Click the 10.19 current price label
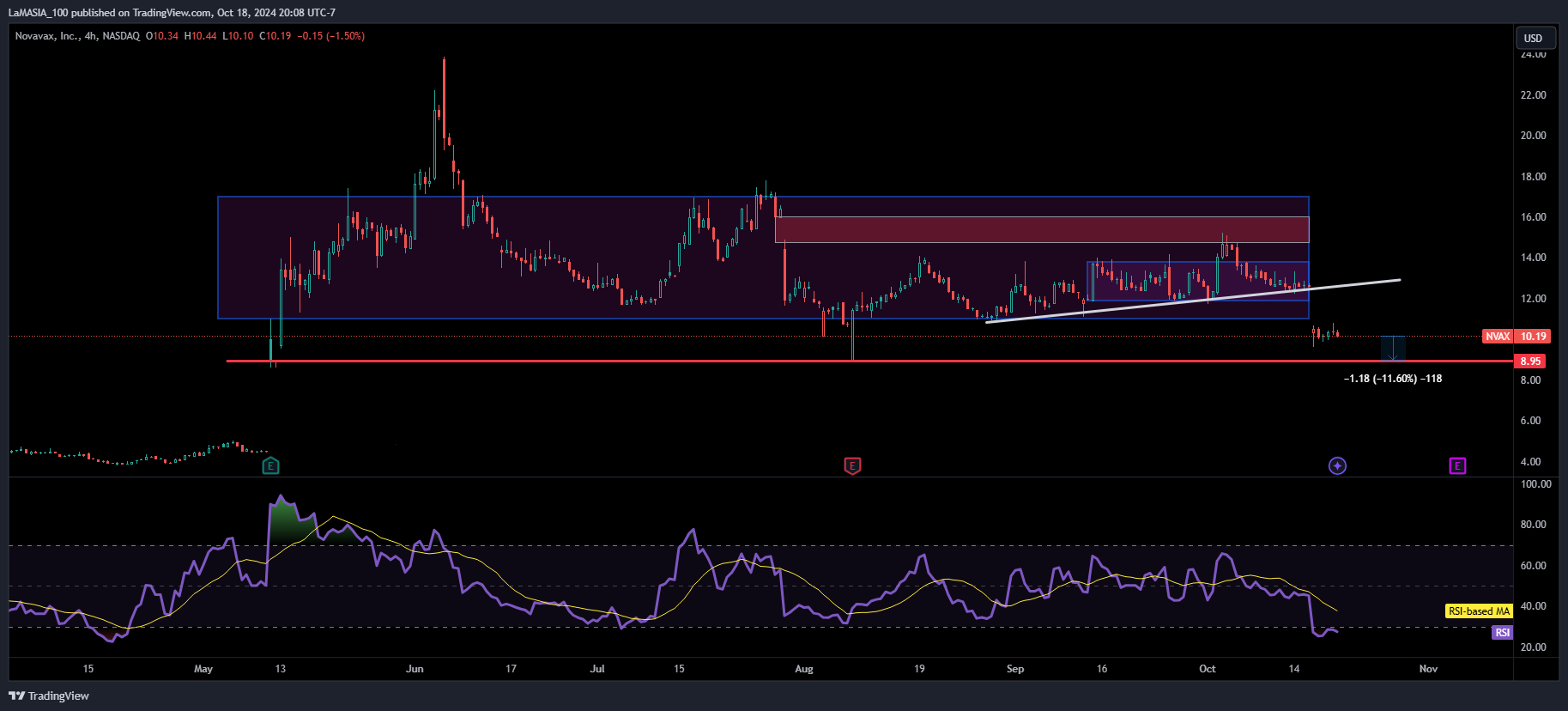The image size is (1568, 711). click(1533, 337)
